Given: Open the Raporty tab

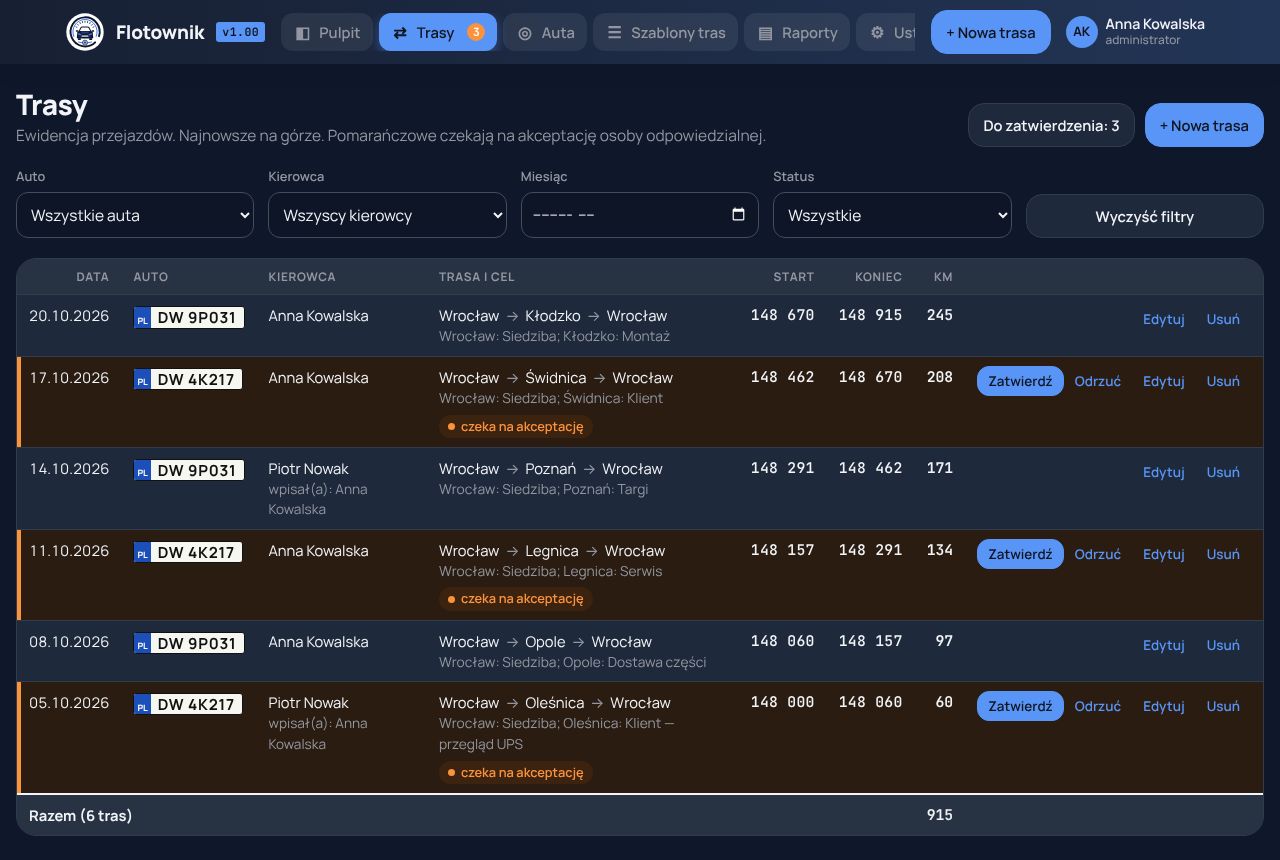Looking at the screenshot, I should coord(797,32).
